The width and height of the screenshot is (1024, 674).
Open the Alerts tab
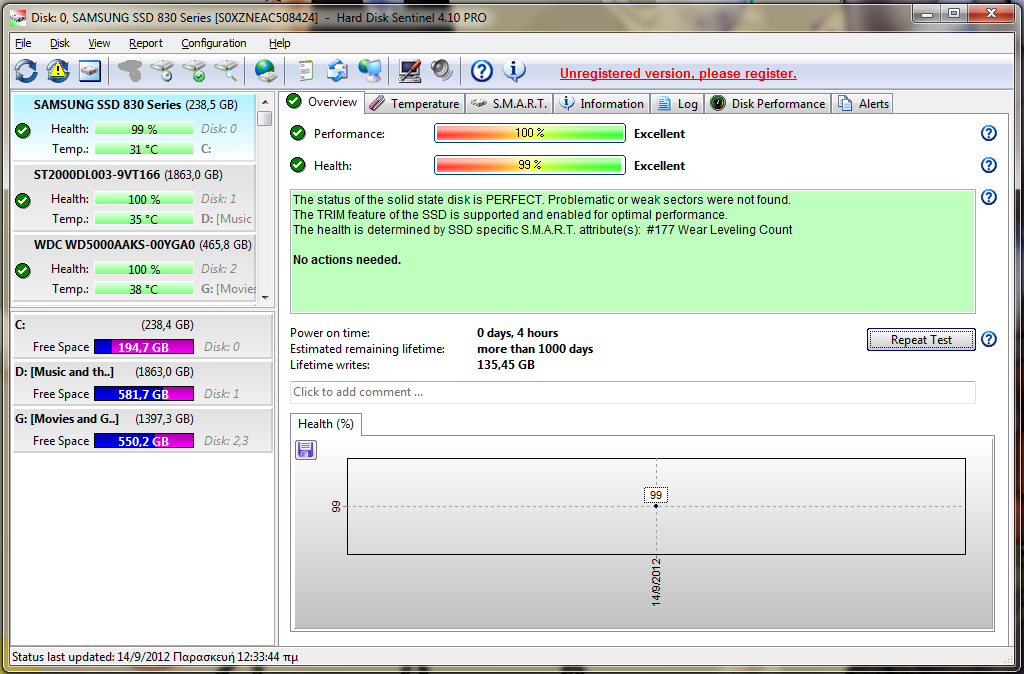coord(863,104)
